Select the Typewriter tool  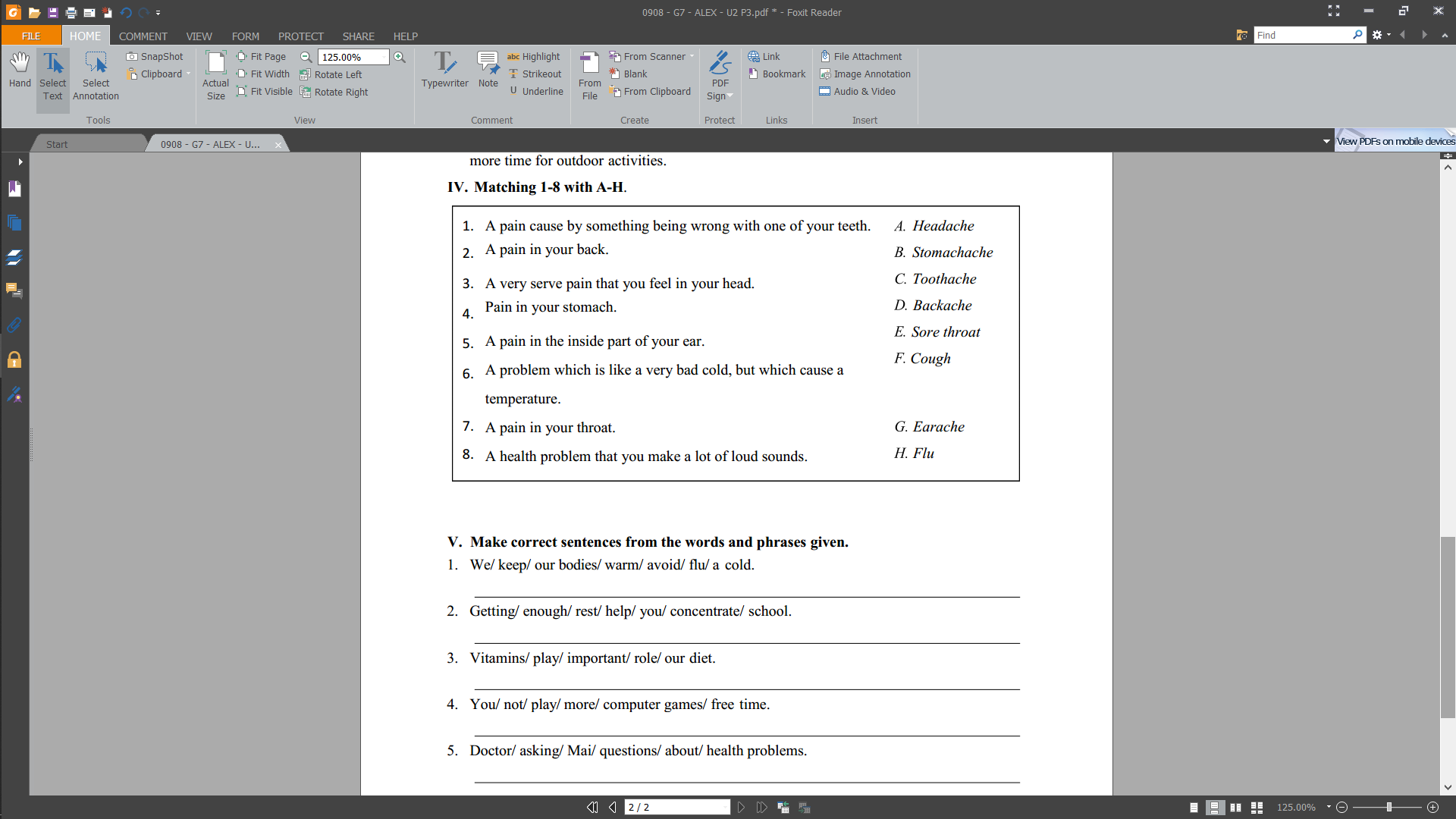444,71
